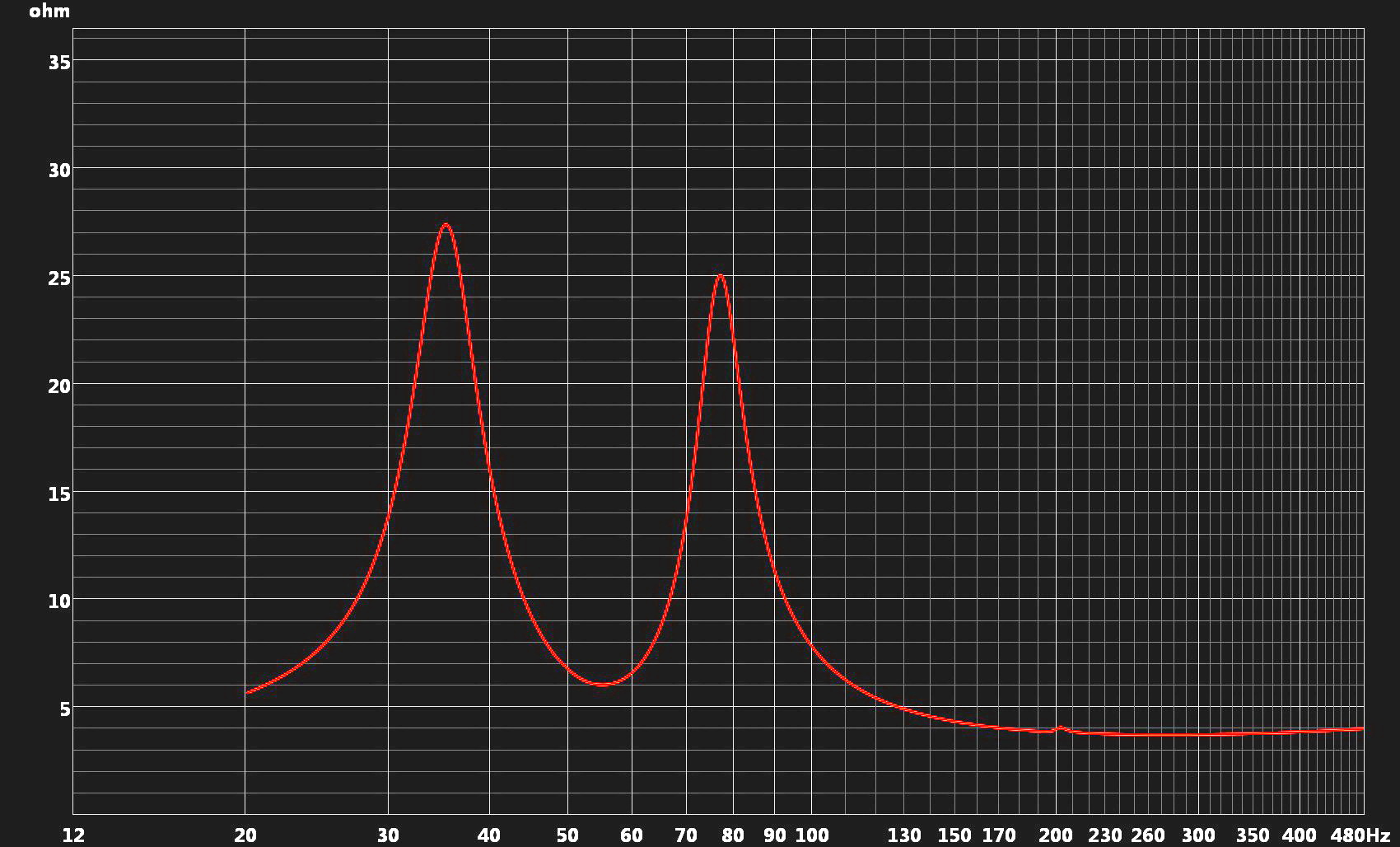
Task: Click the "10" ohm axis value
Action: [59, 601]
